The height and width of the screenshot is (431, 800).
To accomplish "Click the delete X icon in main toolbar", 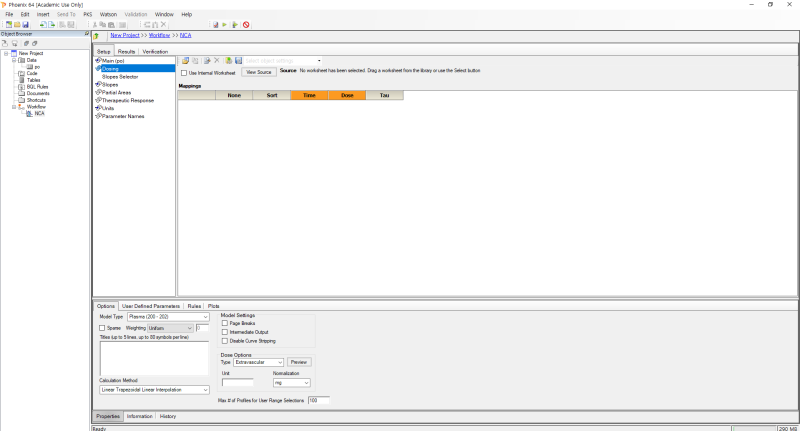I will point(163,24).
